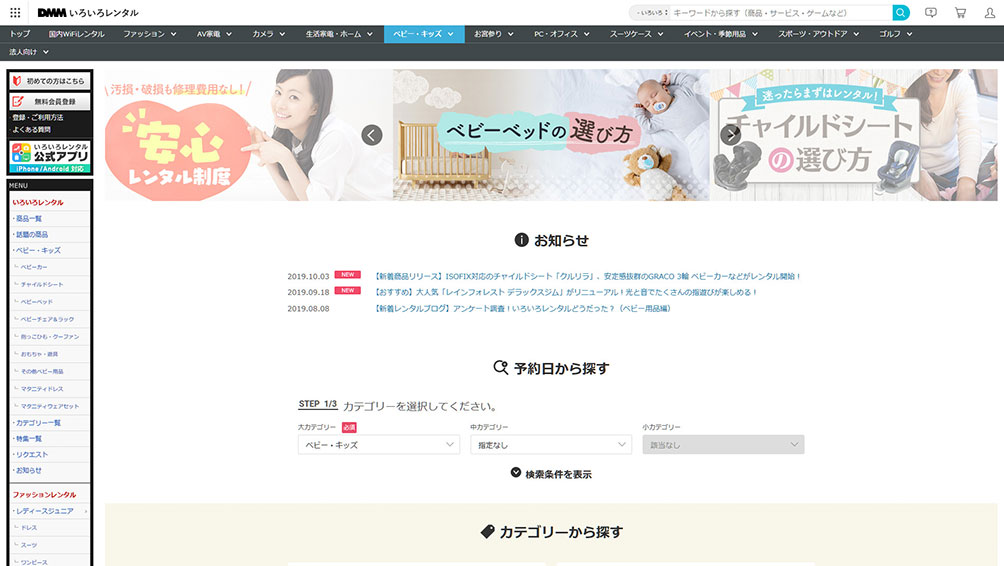Open the チャイルドシートの選び方 banner

(854, 135)
